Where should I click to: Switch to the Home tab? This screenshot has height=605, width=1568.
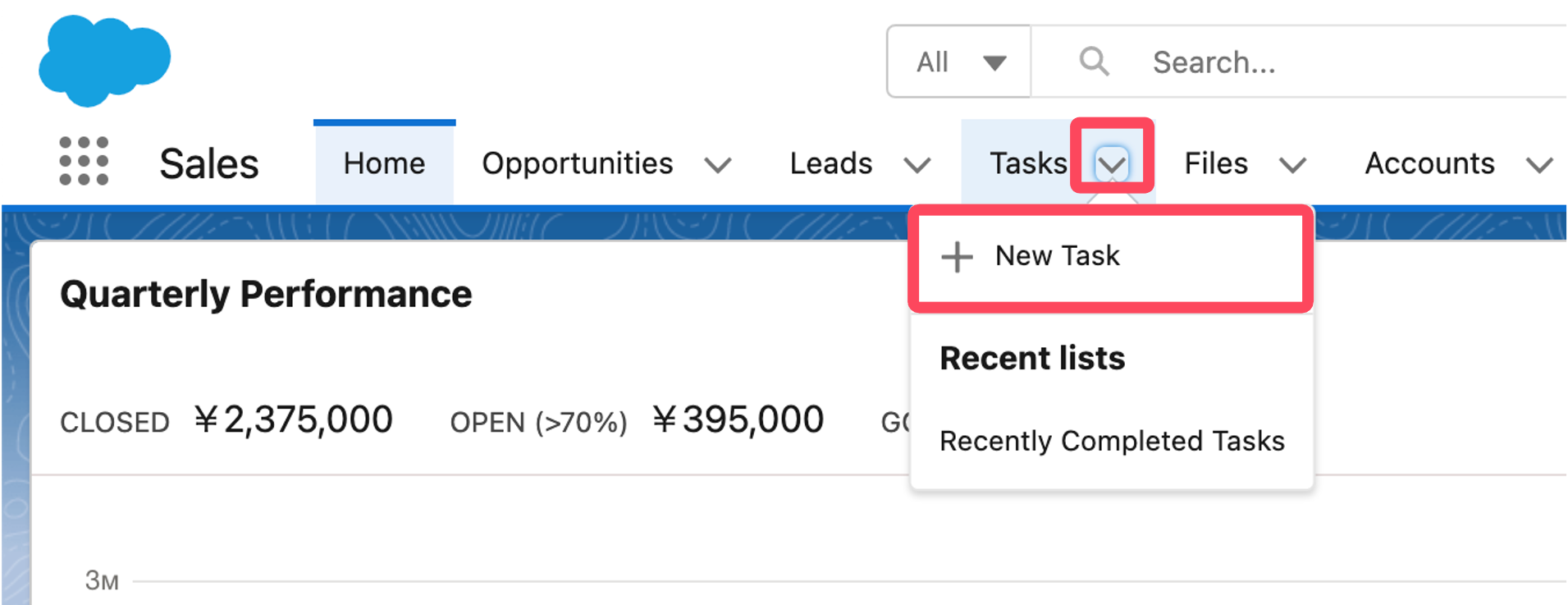[x=384, y=163]
